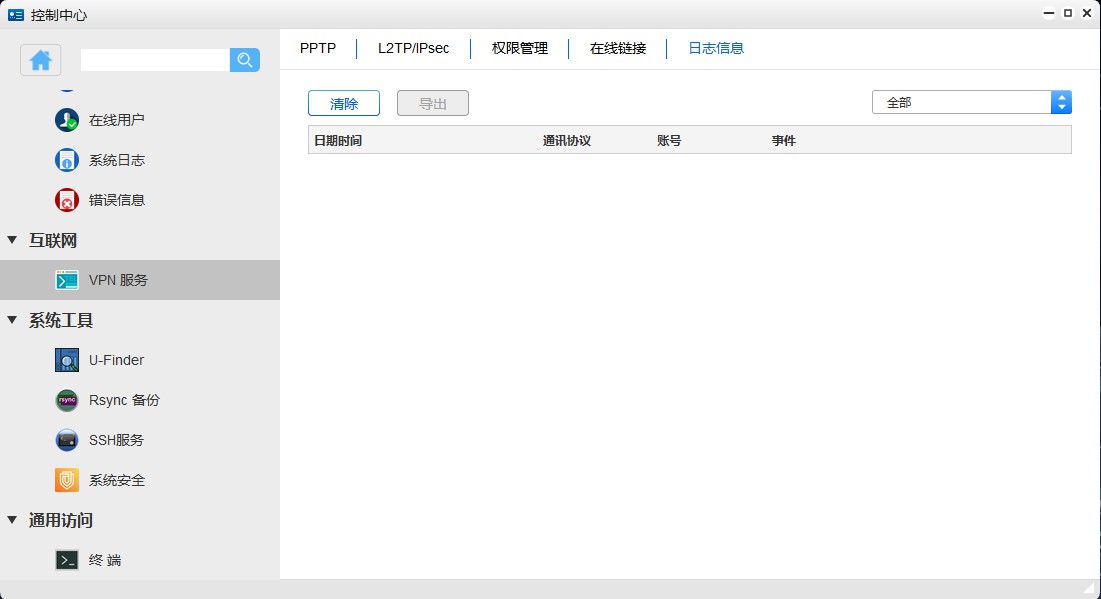
Task: Open SSH服务 icon in sidebar
Action: coord(67,440)
